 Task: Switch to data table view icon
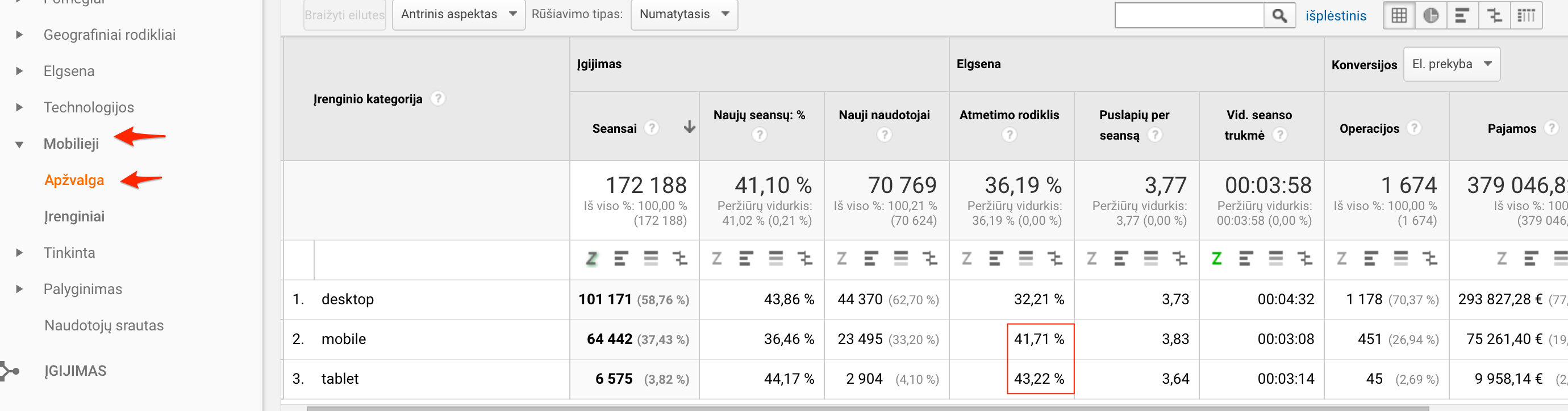click(1399, 15)
